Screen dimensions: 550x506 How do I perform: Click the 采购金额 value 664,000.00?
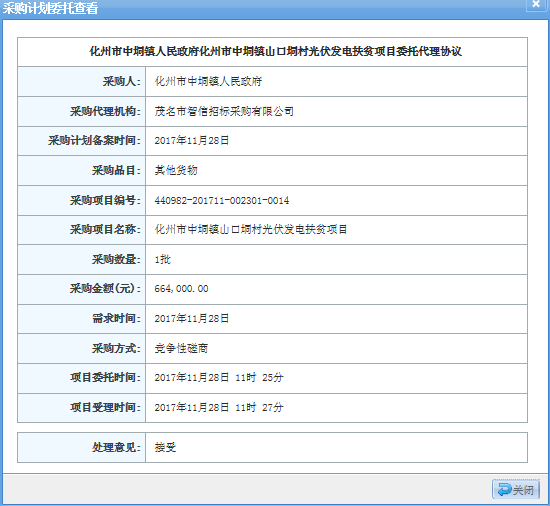181,289
